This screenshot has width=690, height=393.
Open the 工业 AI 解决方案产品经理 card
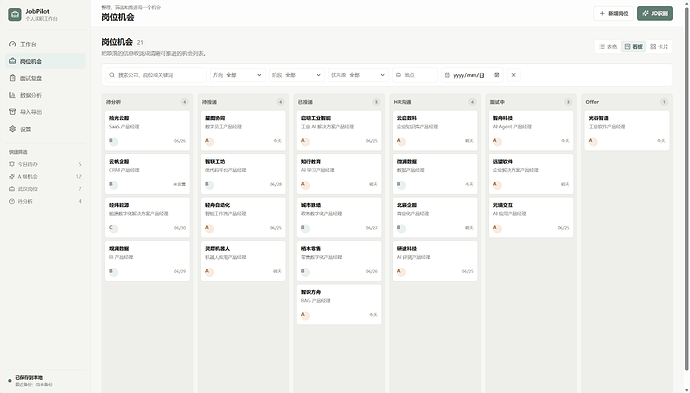(x=339, y=130)
